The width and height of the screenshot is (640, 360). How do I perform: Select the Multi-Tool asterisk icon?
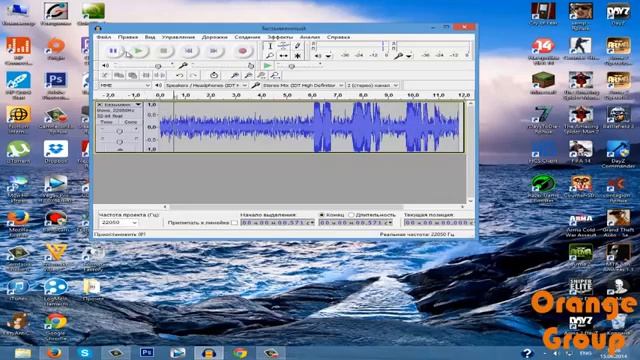tap(298, 56)
